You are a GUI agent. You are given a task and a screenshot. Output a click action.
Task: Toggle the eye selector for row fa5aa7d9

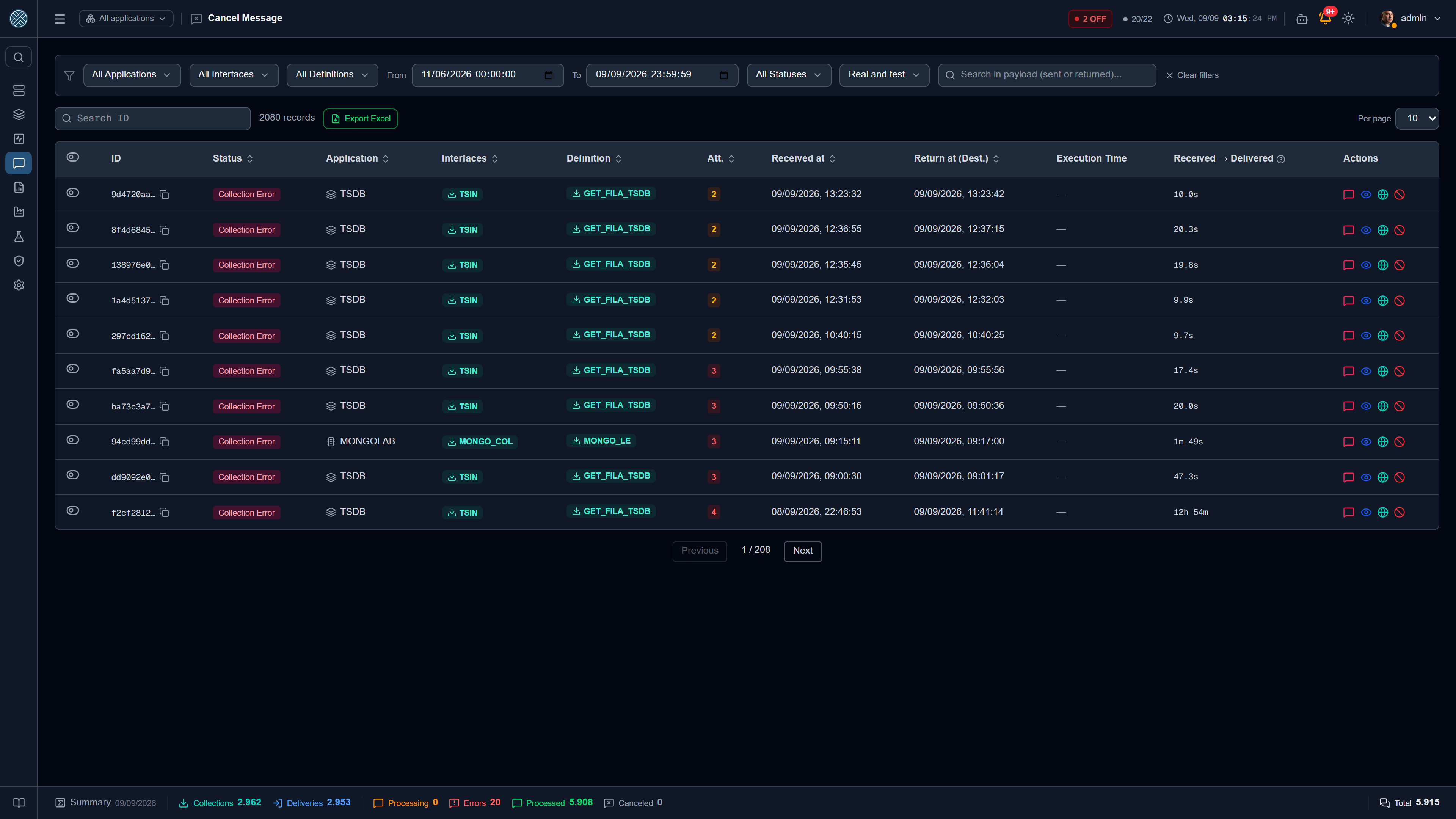[73, 369]
